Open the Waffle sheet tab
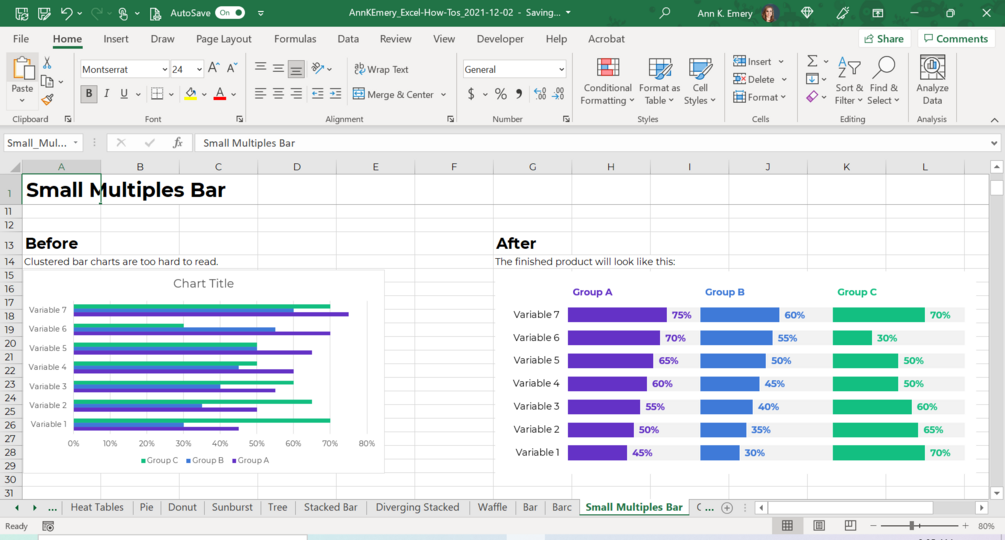Image resolution: width=1005 pixels, height=540 pixels. [x=492, y=507]
